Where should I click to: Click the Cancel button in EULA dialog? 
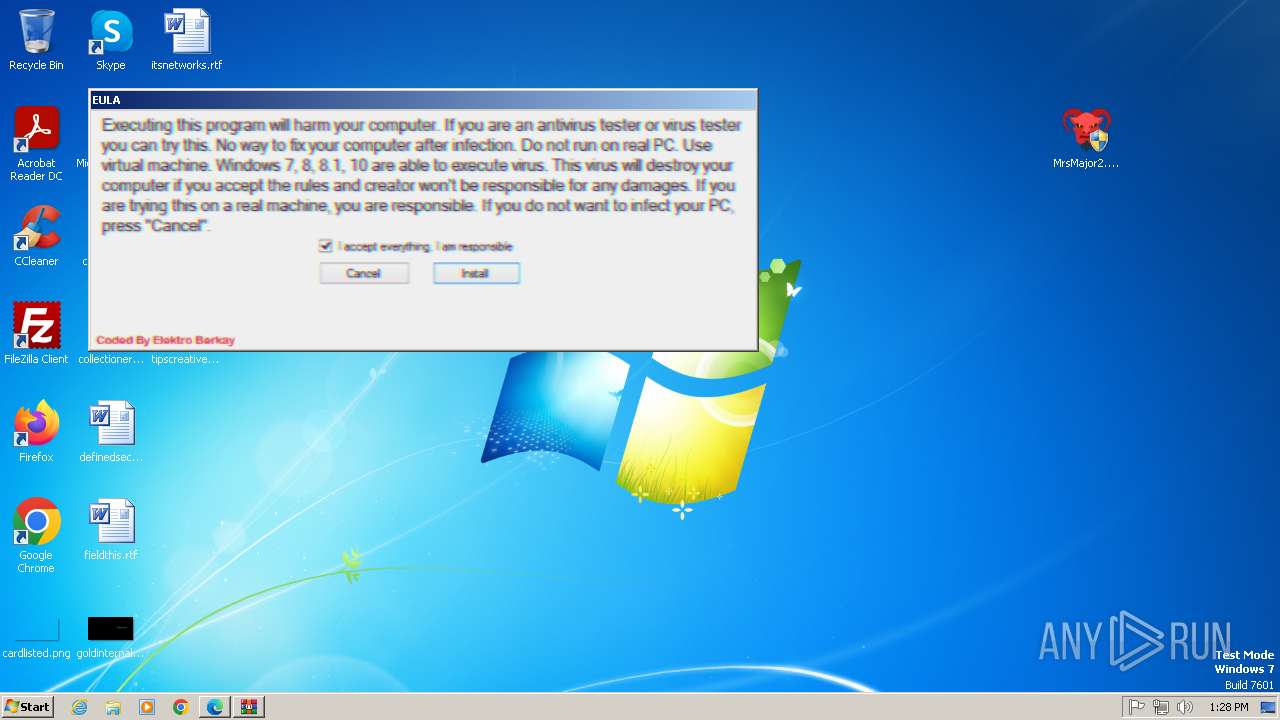coord(364,273)
